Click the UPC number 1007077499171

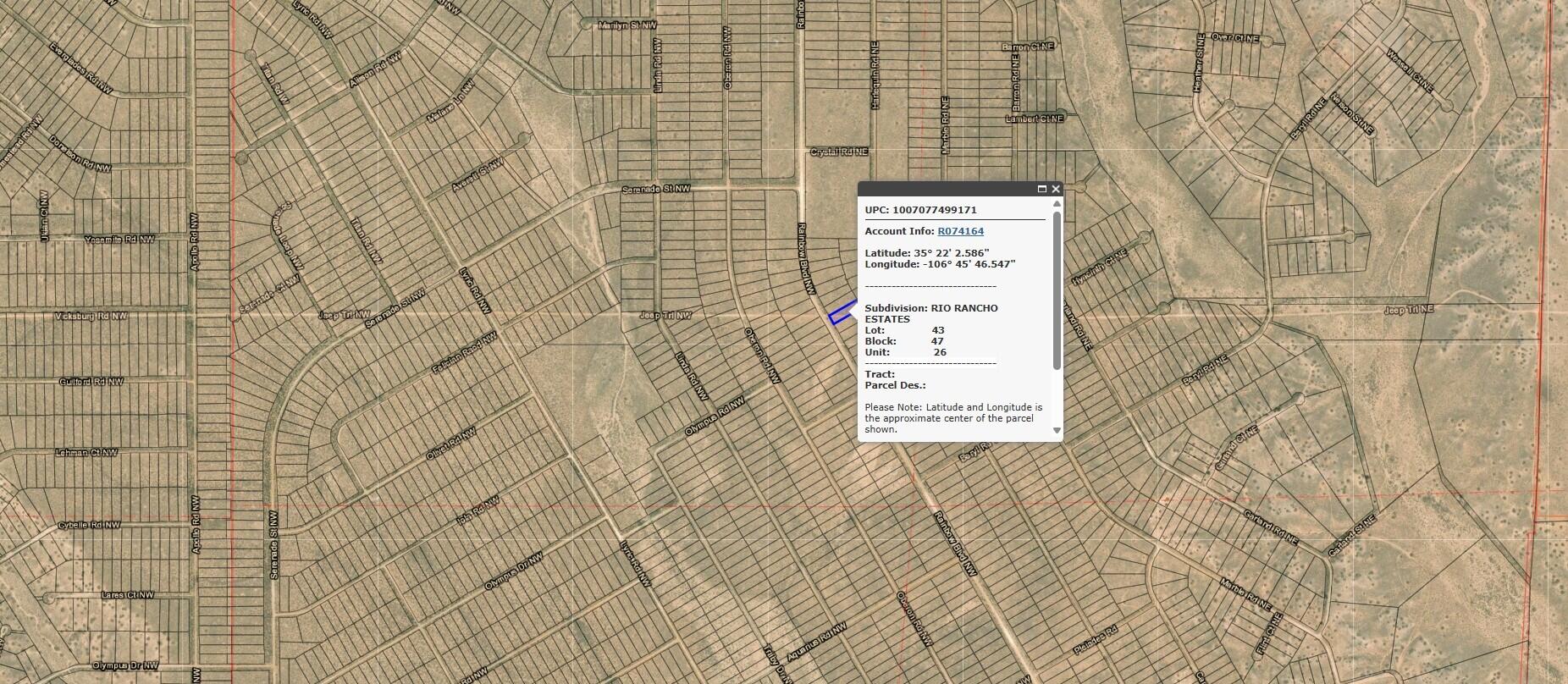tap(934, 210)
